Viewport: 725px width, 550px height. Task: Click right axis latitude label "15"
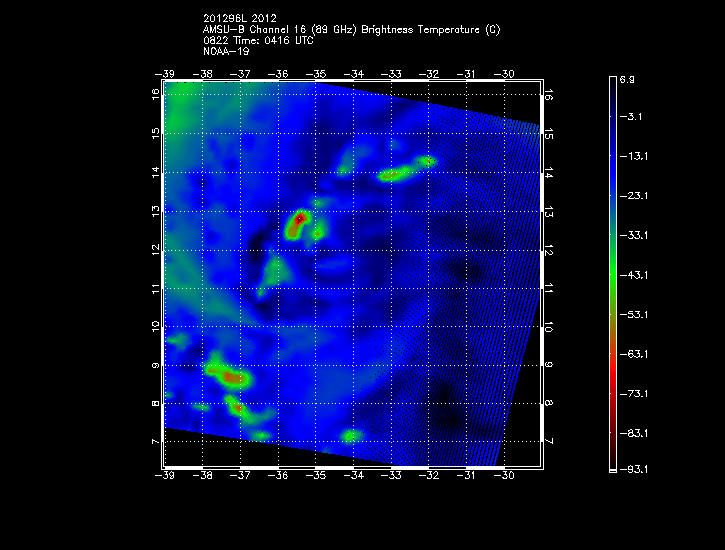tap(549, 134)
